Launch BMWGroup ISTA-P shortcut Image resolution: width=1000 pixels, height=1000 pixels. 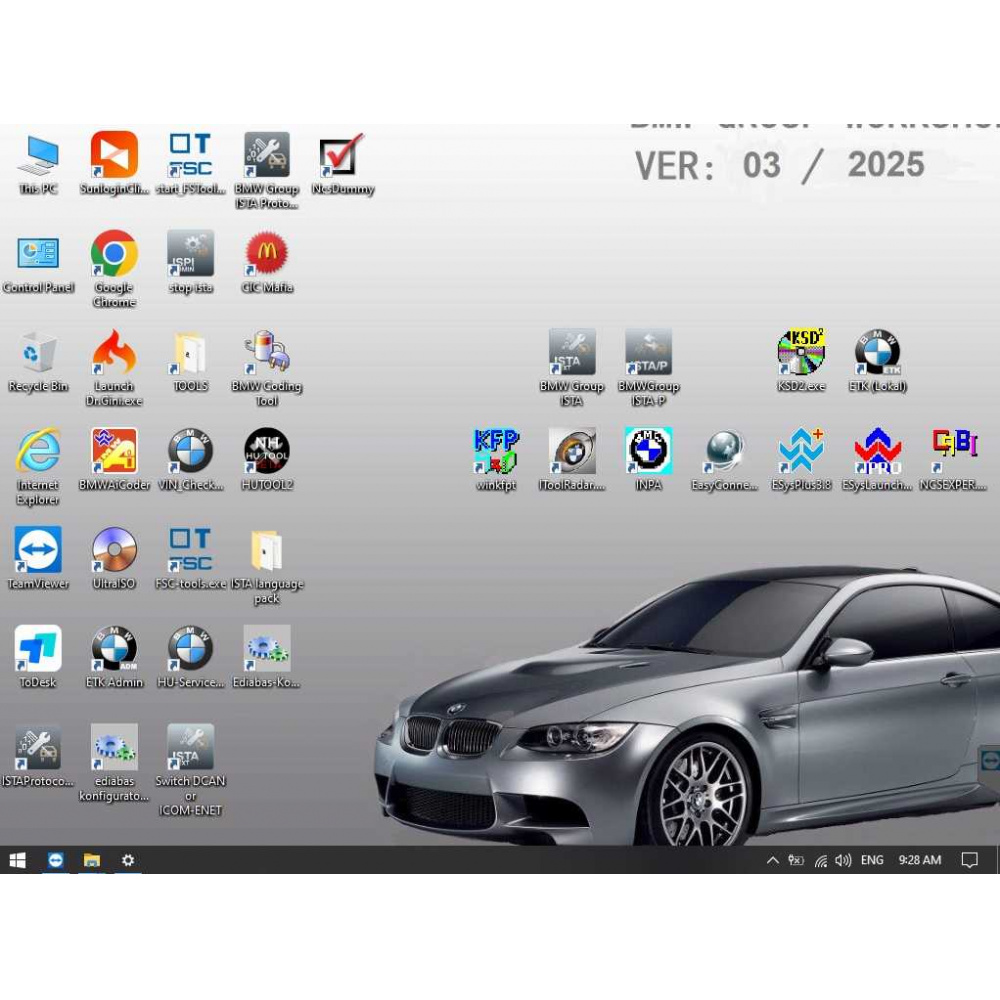pos(648,368)
